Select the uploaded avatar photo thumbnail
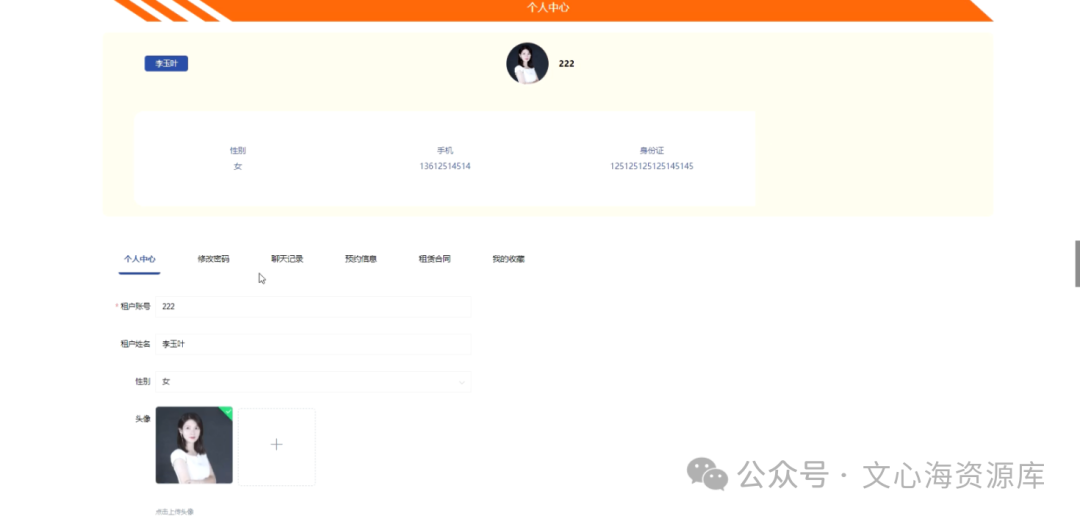The image size is (1080, 519). click(194, 445)
